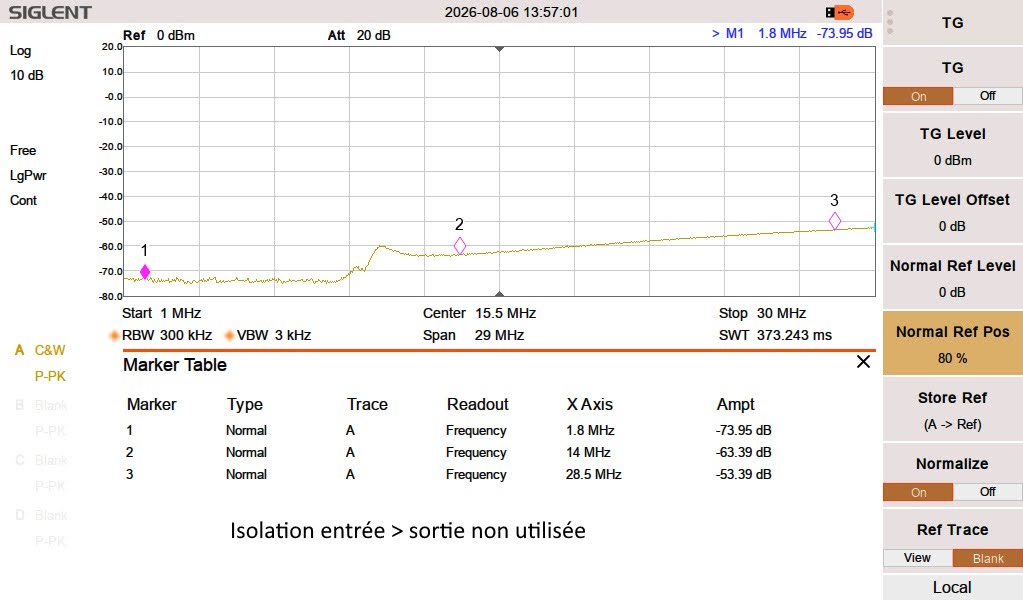This screenshot has height=600, width=1023.
Task: Set Normalize to Off
Action: point(988,492)
